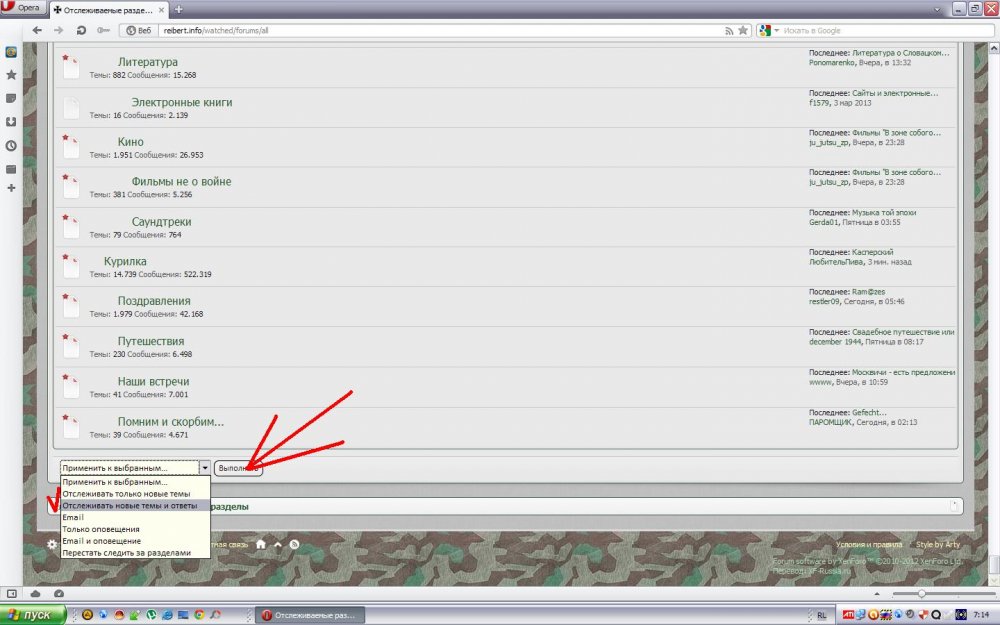Click the пуск Start button

[x=32, y=615]
